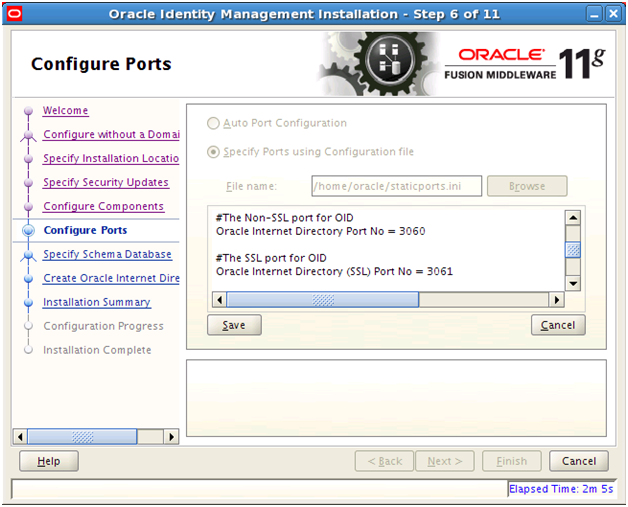628x507 pixels.
Task: Select Auto Port Configuration radio button
Action: click(x=213, y=123)
